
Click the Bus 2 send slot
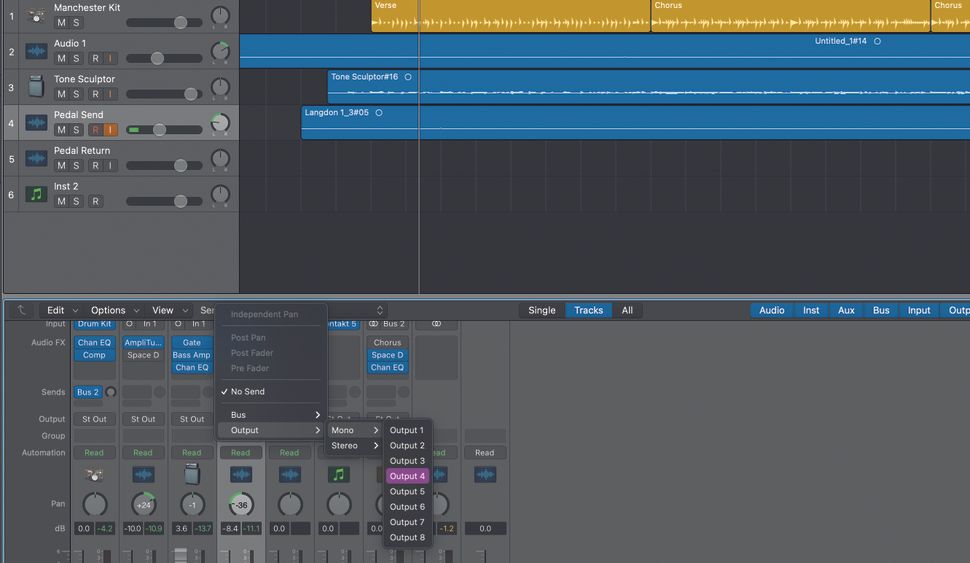(88, 392)
